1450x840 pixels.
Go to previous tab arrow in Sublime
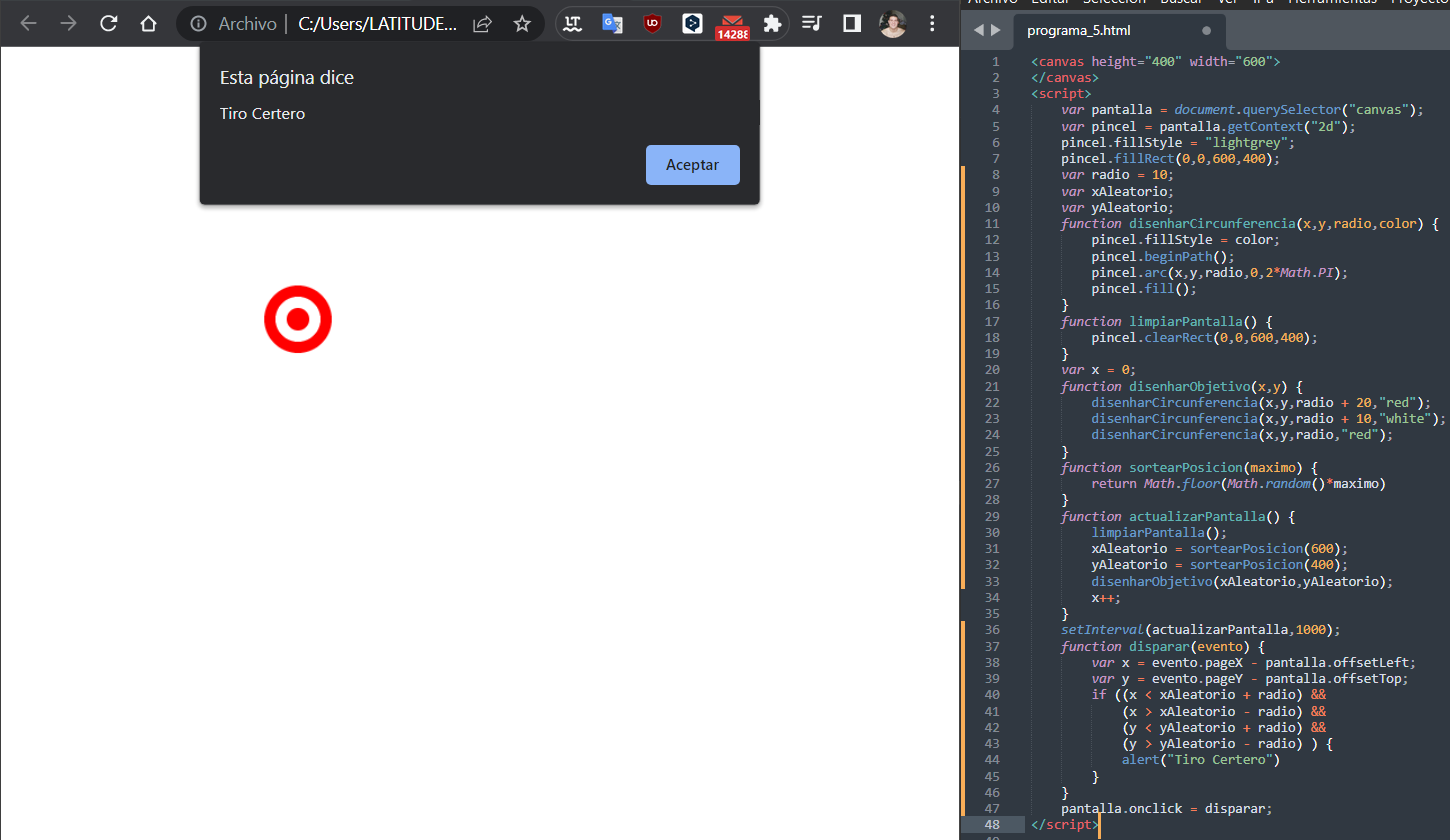coord(979,31)
